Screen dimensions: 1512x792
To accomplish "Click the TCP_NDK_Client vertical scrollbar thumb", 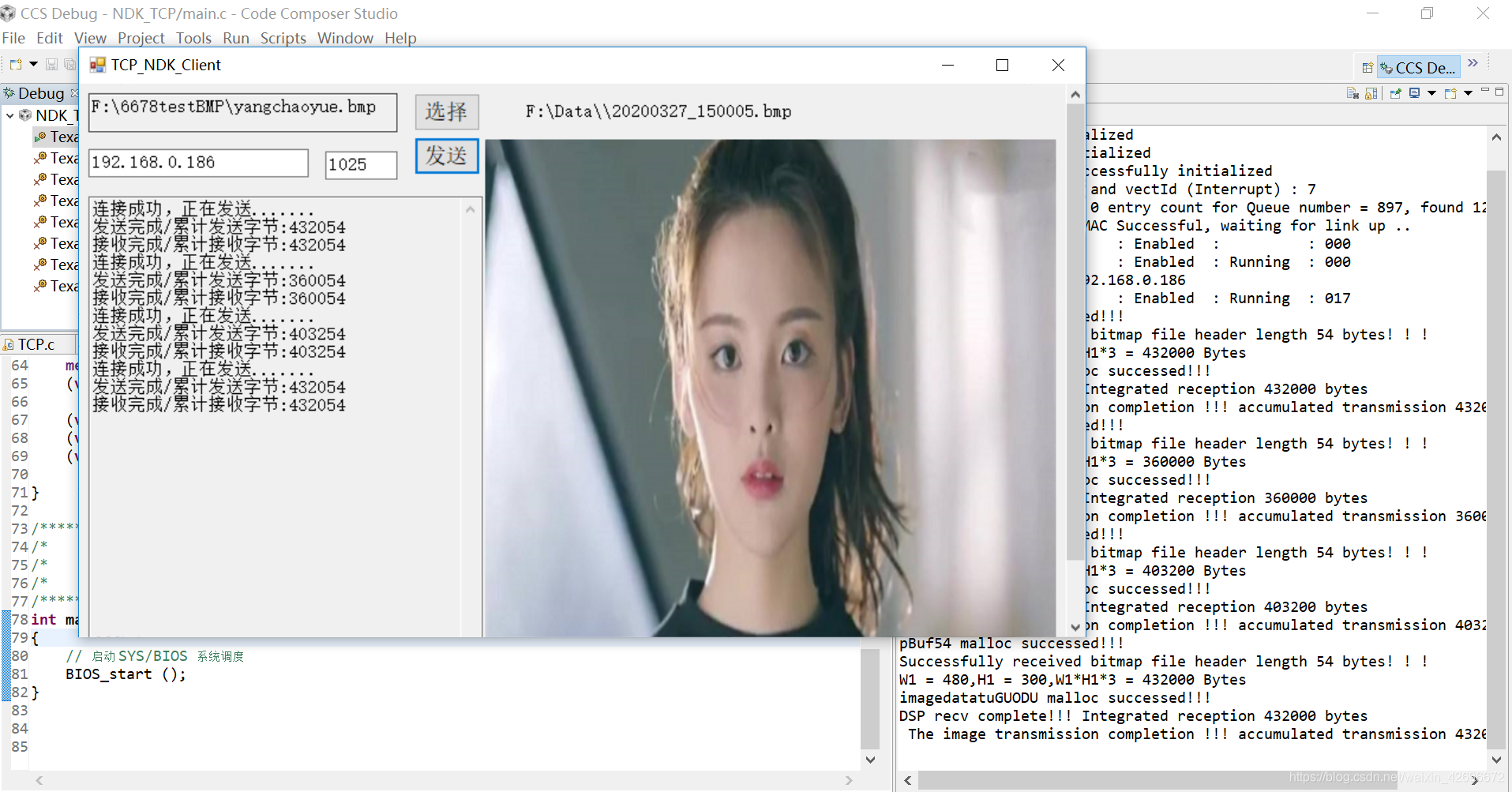I will (x=1075, y=332).
